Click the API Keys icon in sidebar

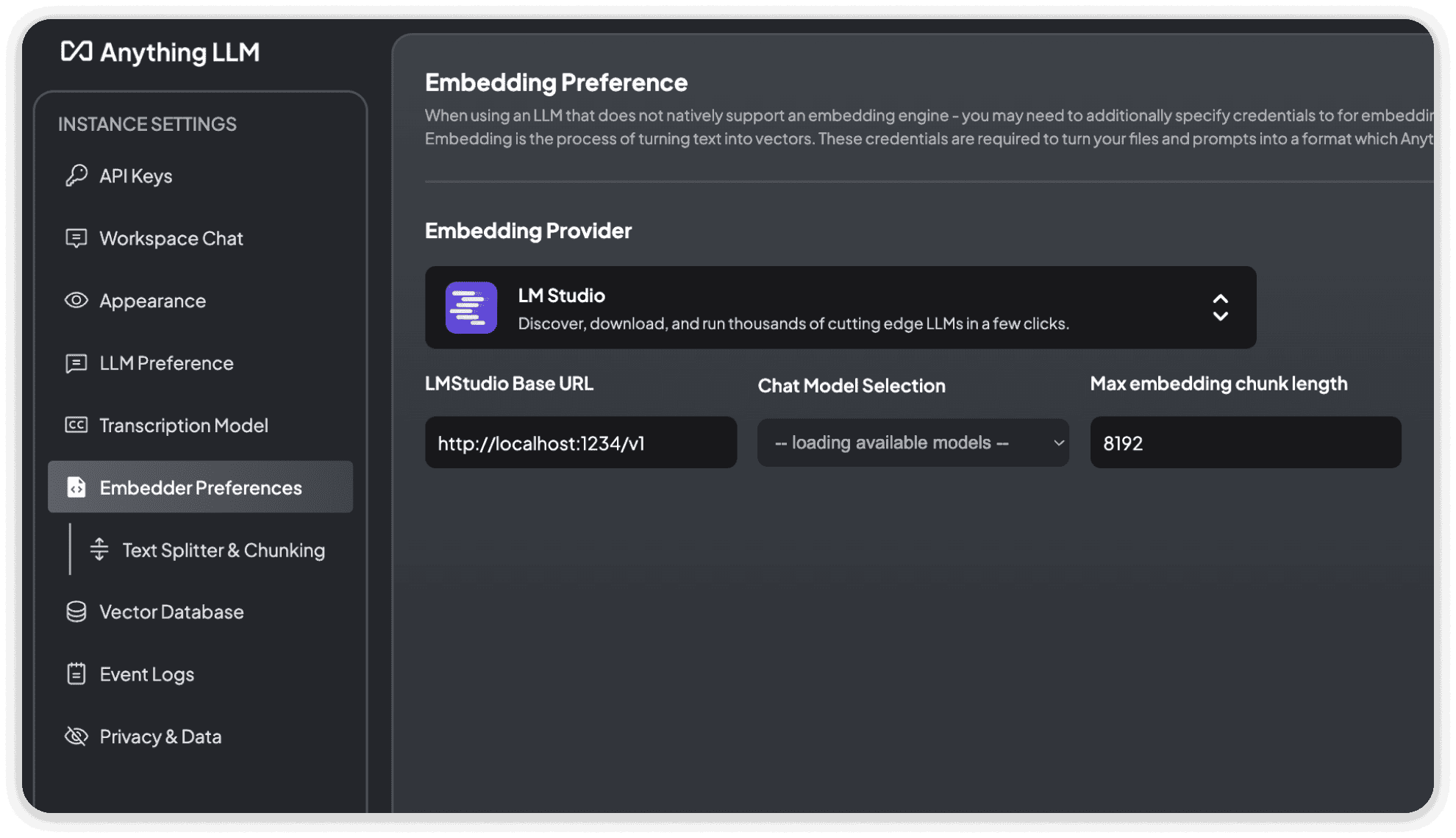[78, 175]
